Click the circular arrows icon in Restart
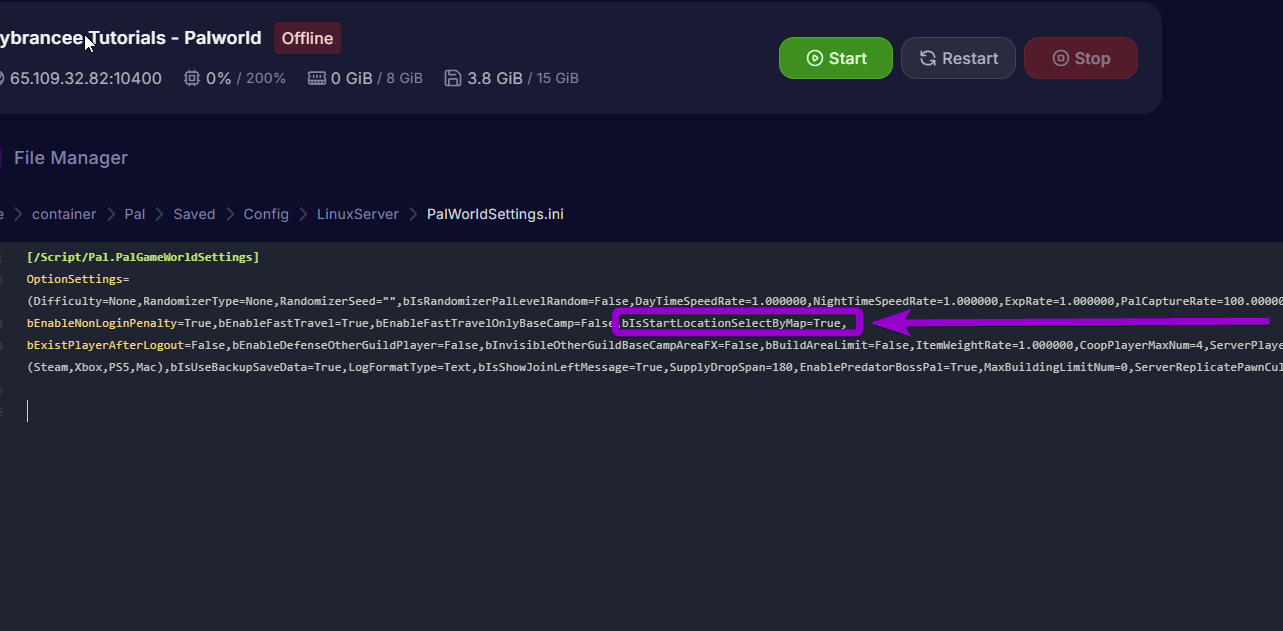 tap(928, 58)
